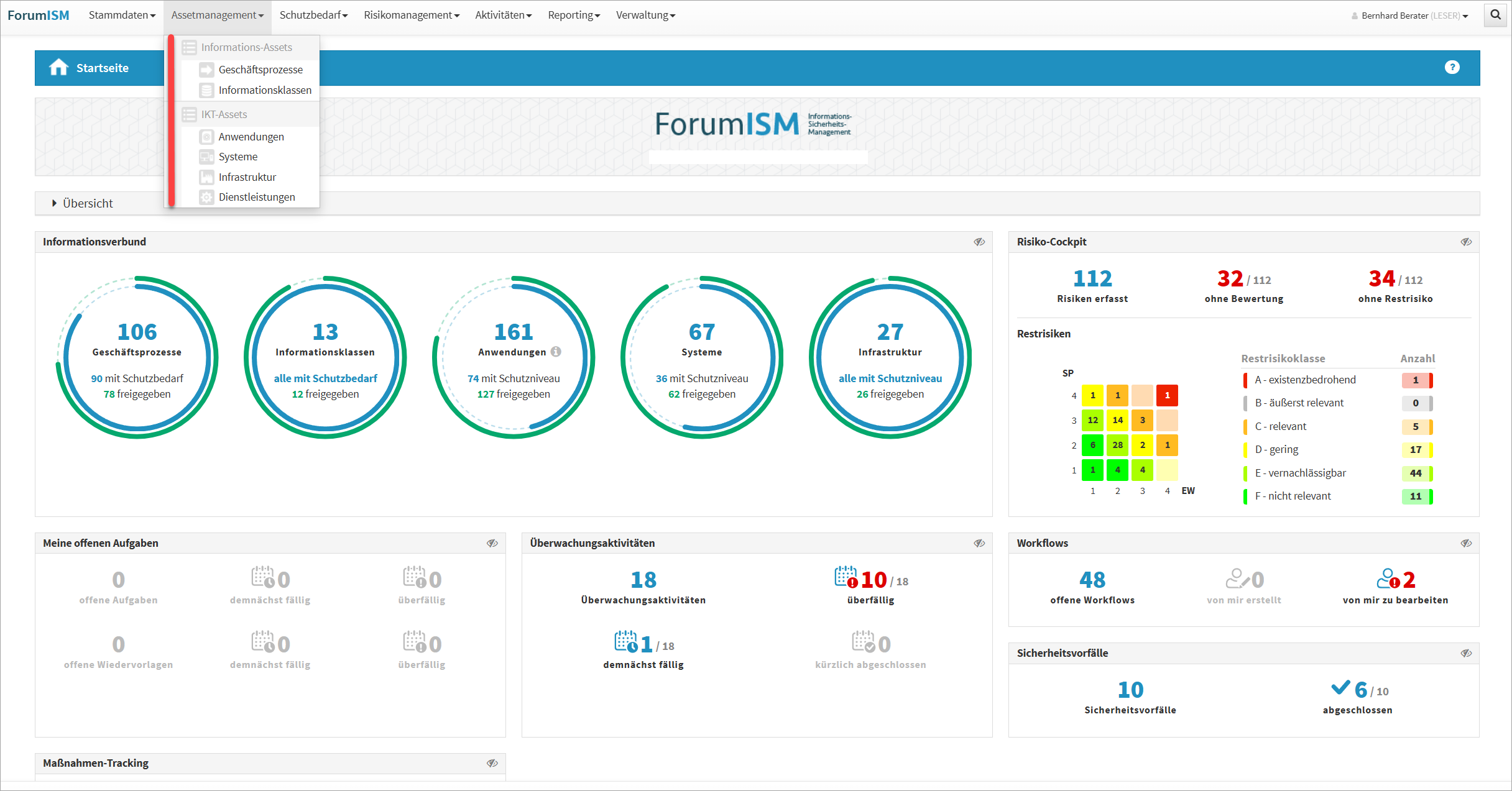Click the ForumISM logo in navbar
1512x791 pixels.
pyautogui.click(x=39, y=15)
